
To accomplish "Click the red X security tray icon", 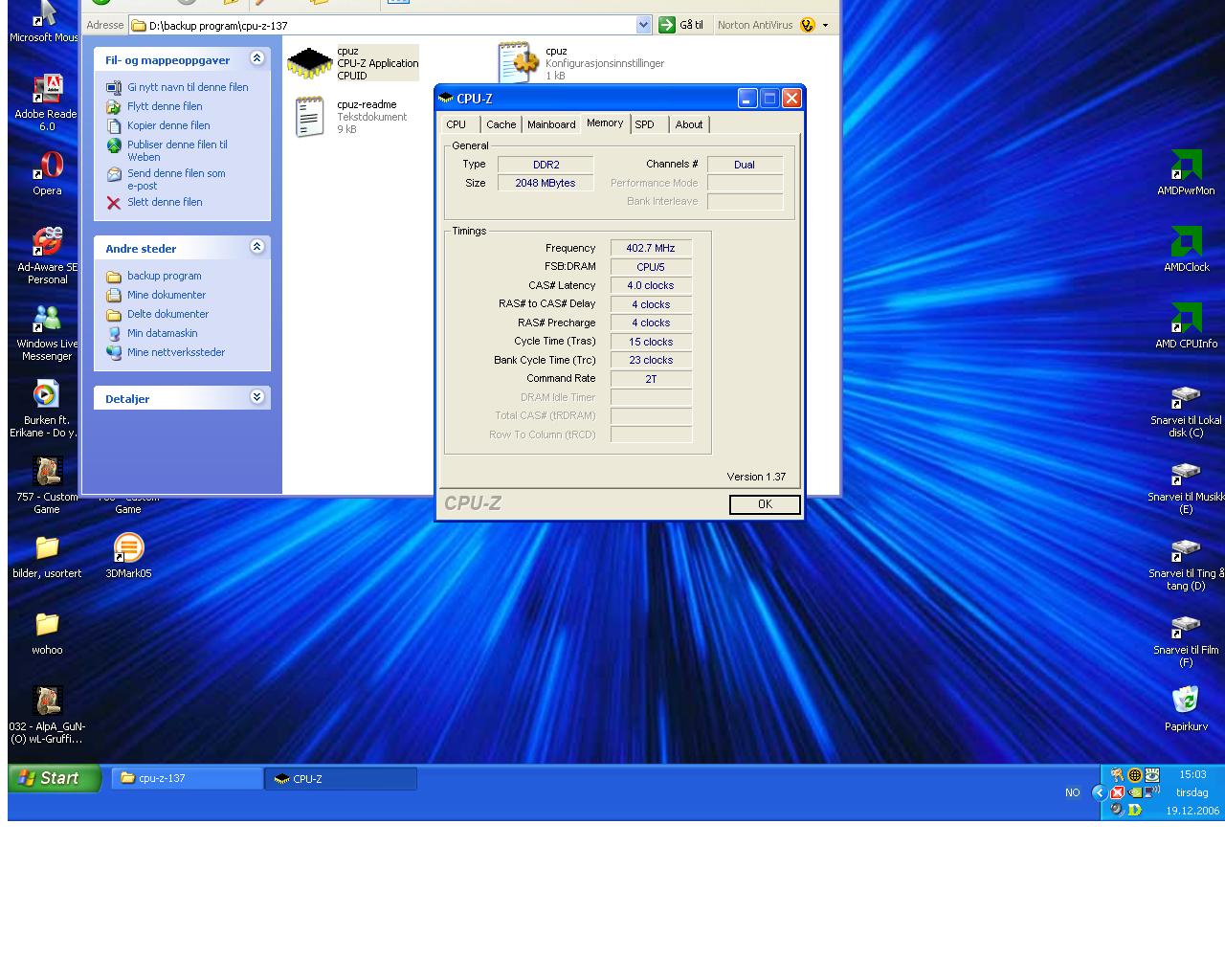I will click(1117, 792).
